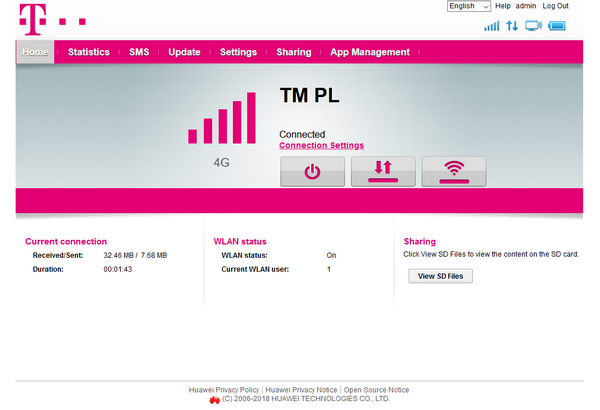Open the Home tab
This screenshot has height=410, width=600.
(x=35, y=52)
